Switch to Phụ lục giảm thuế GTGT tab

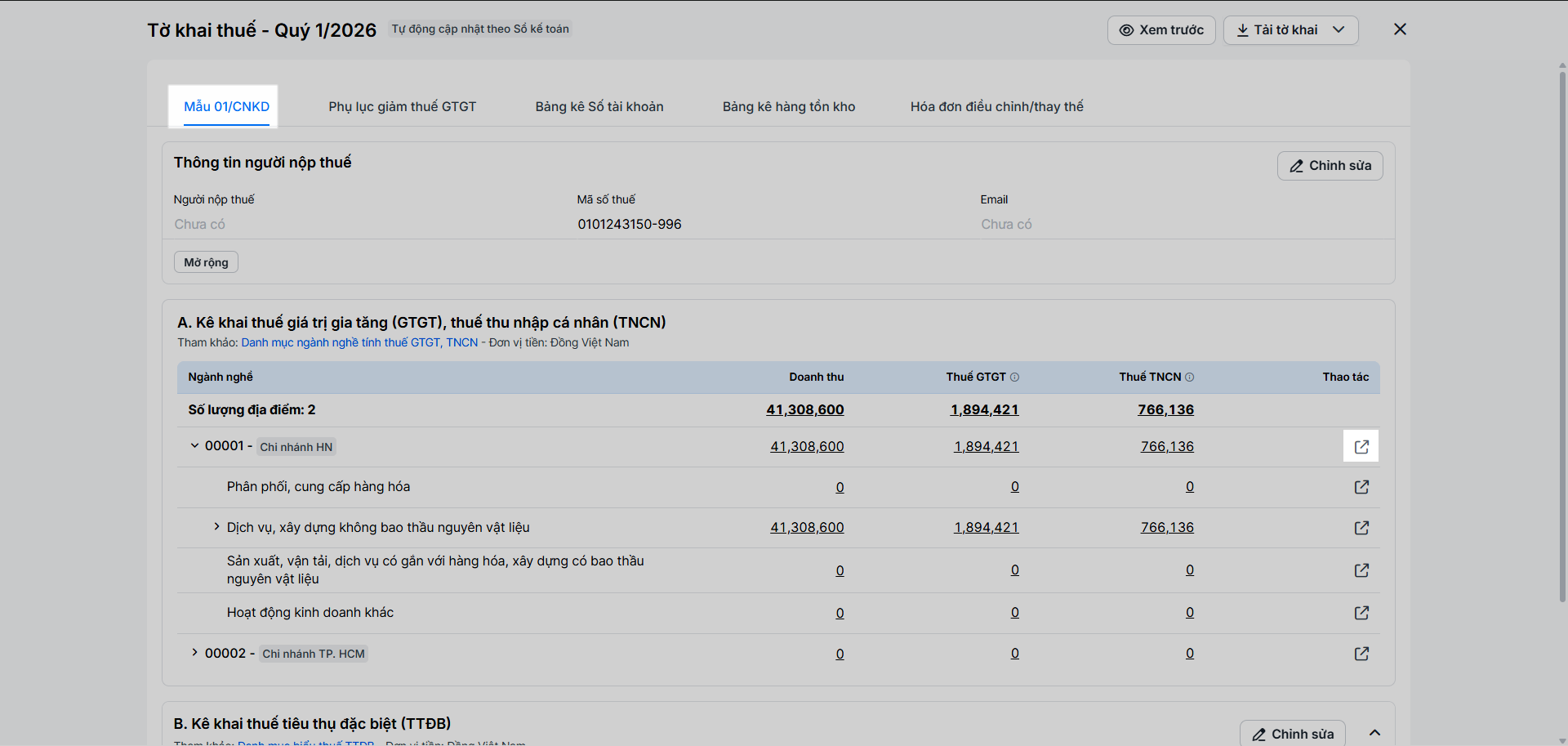point(402,107)
